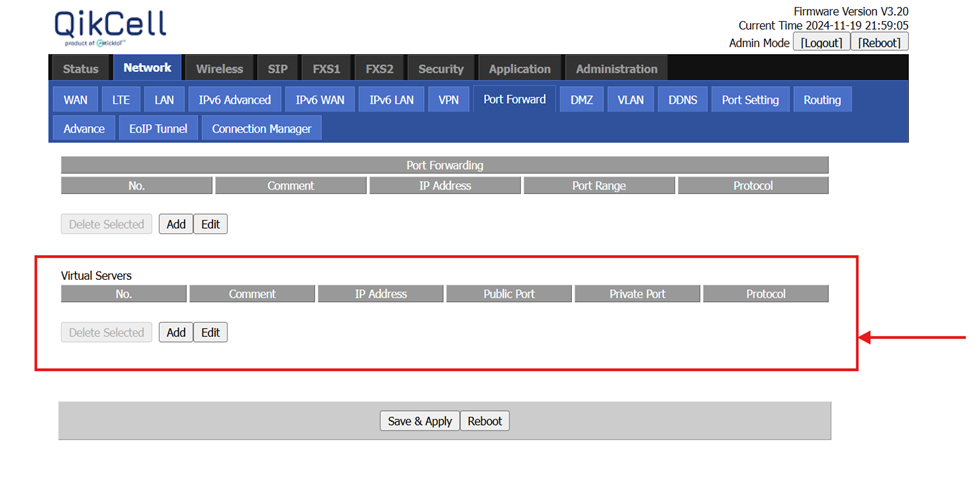Open the LTE sub-tab
The height and width of the screenshot is (478, 975).
[x=121, y=100]
